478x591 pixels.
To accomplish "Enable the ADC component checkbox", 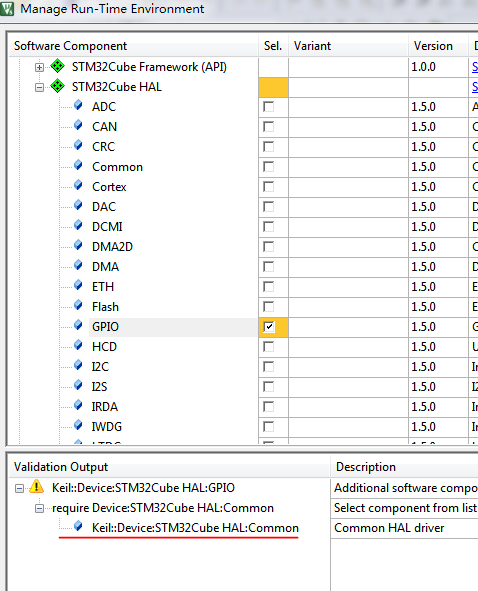I will coord(269,107).
